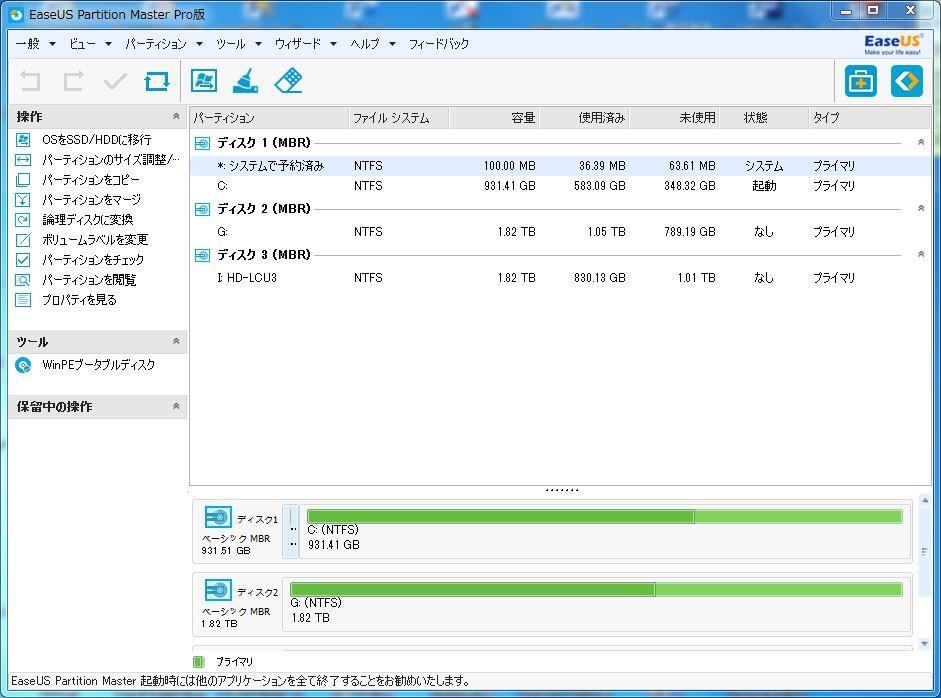Open the 一般 menu
941x698 pixels.
tap(35, 44)
